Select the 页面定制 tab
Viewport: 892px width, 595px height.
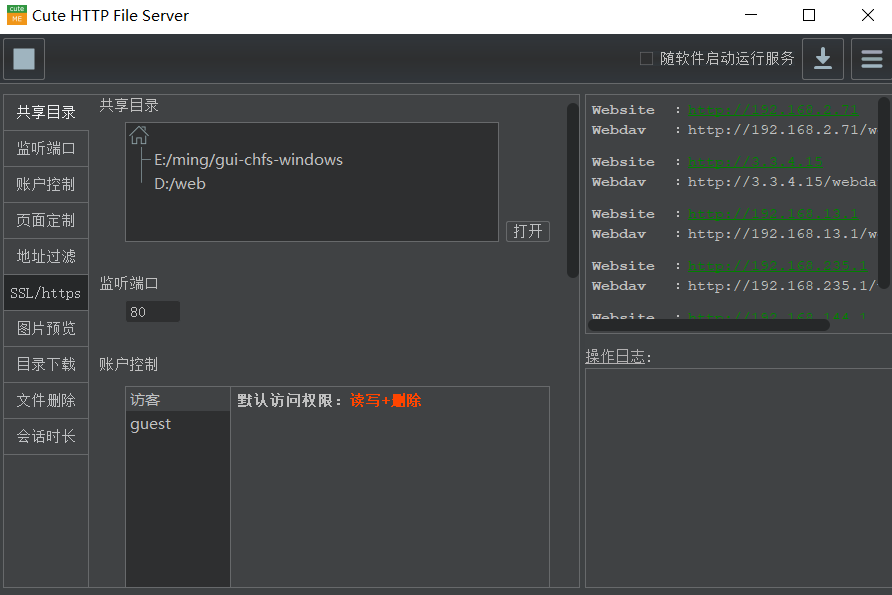click(46, 220)
